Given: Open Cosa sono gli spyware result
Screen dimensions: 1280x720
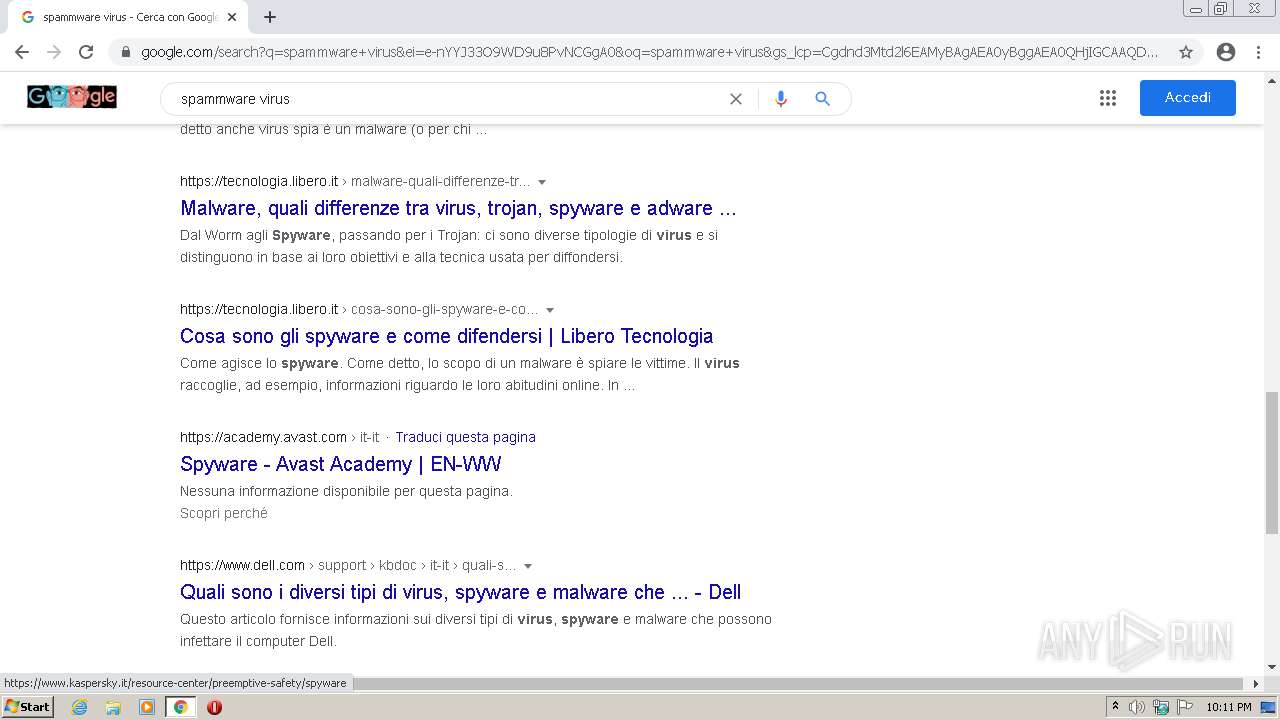Looking at the screenshot, I should click(446, 336).
